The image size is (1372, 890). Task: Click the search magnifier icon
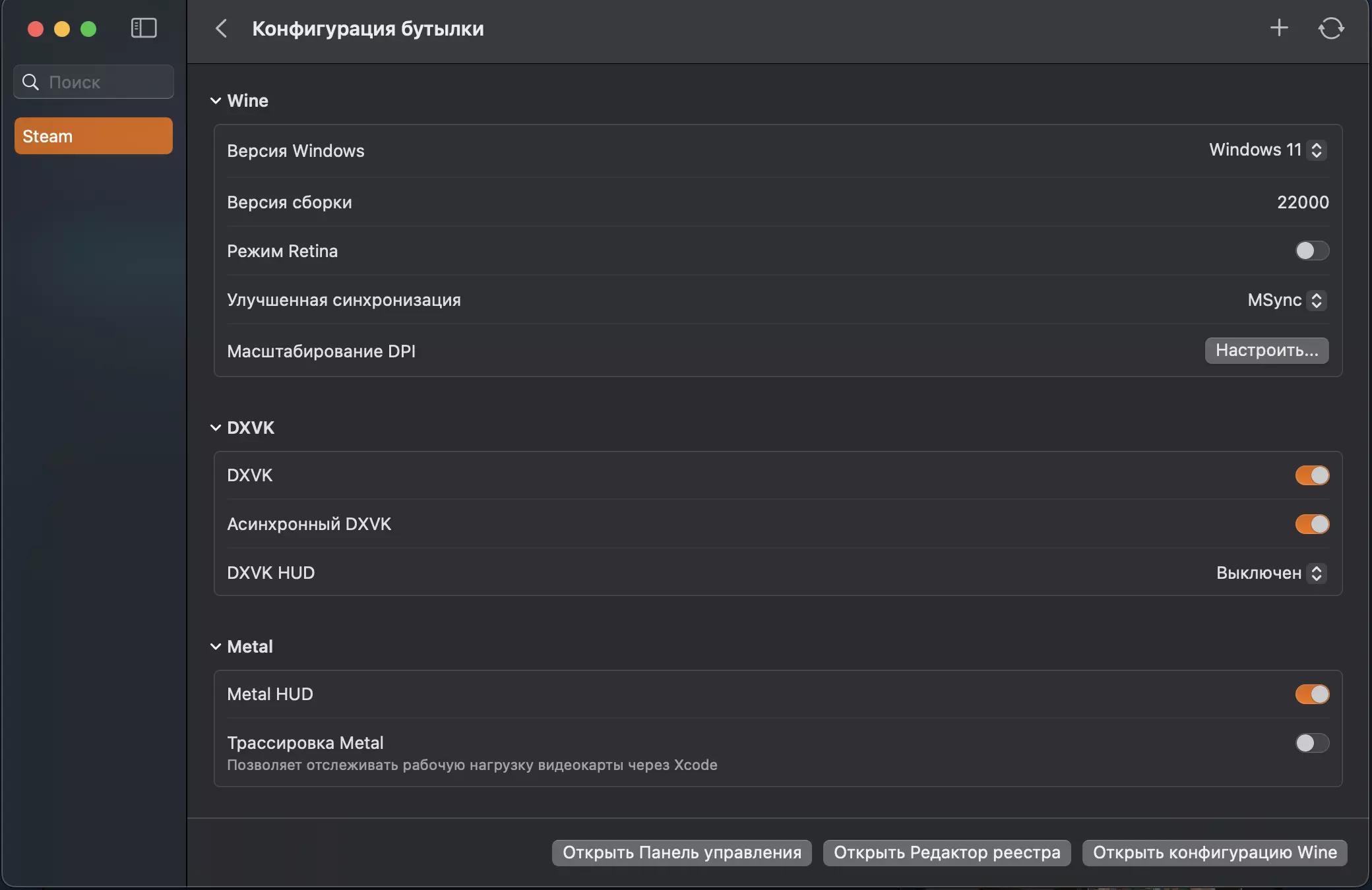coord(30,82)
